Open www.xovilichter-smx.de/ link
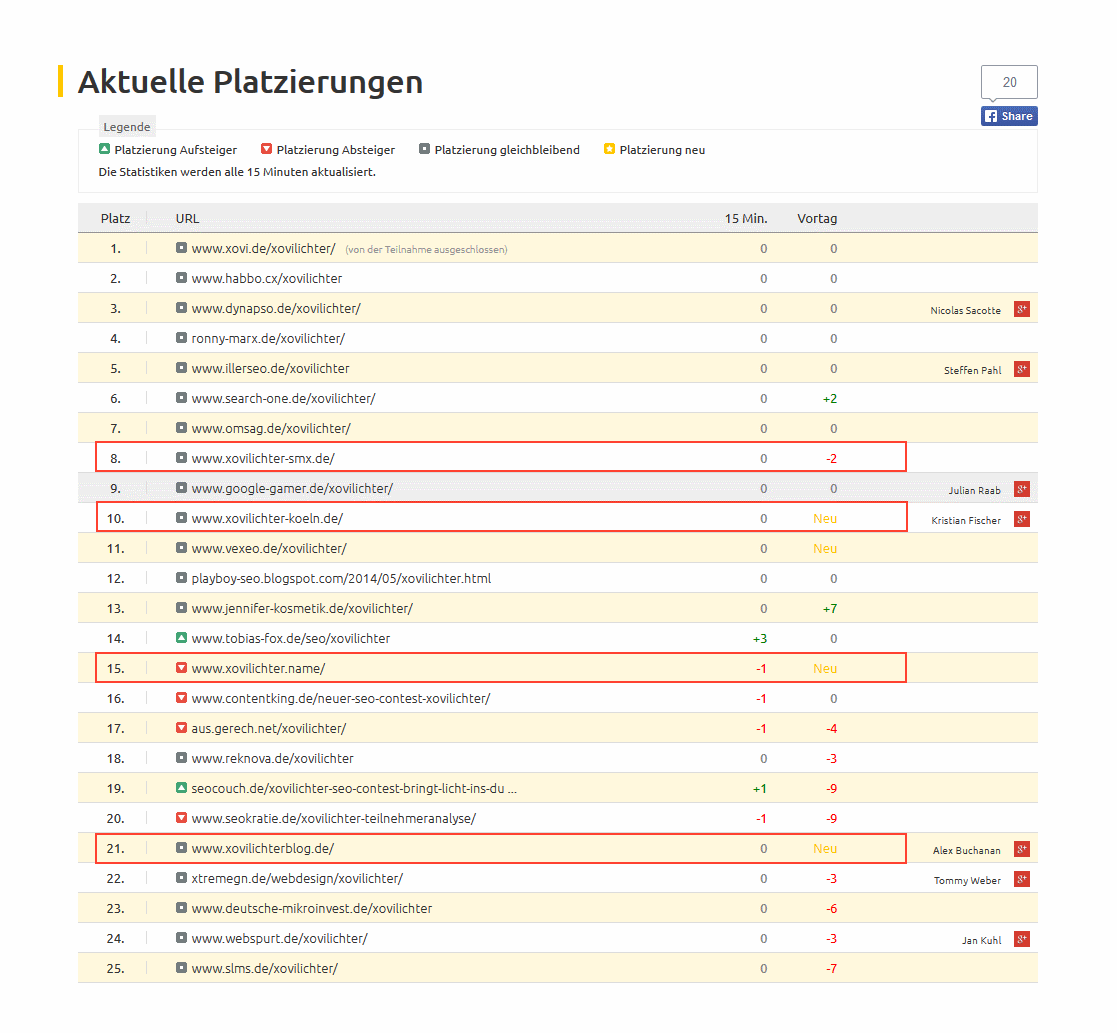The width and height of the screenshot is (1117, 1033). point(263,458)
